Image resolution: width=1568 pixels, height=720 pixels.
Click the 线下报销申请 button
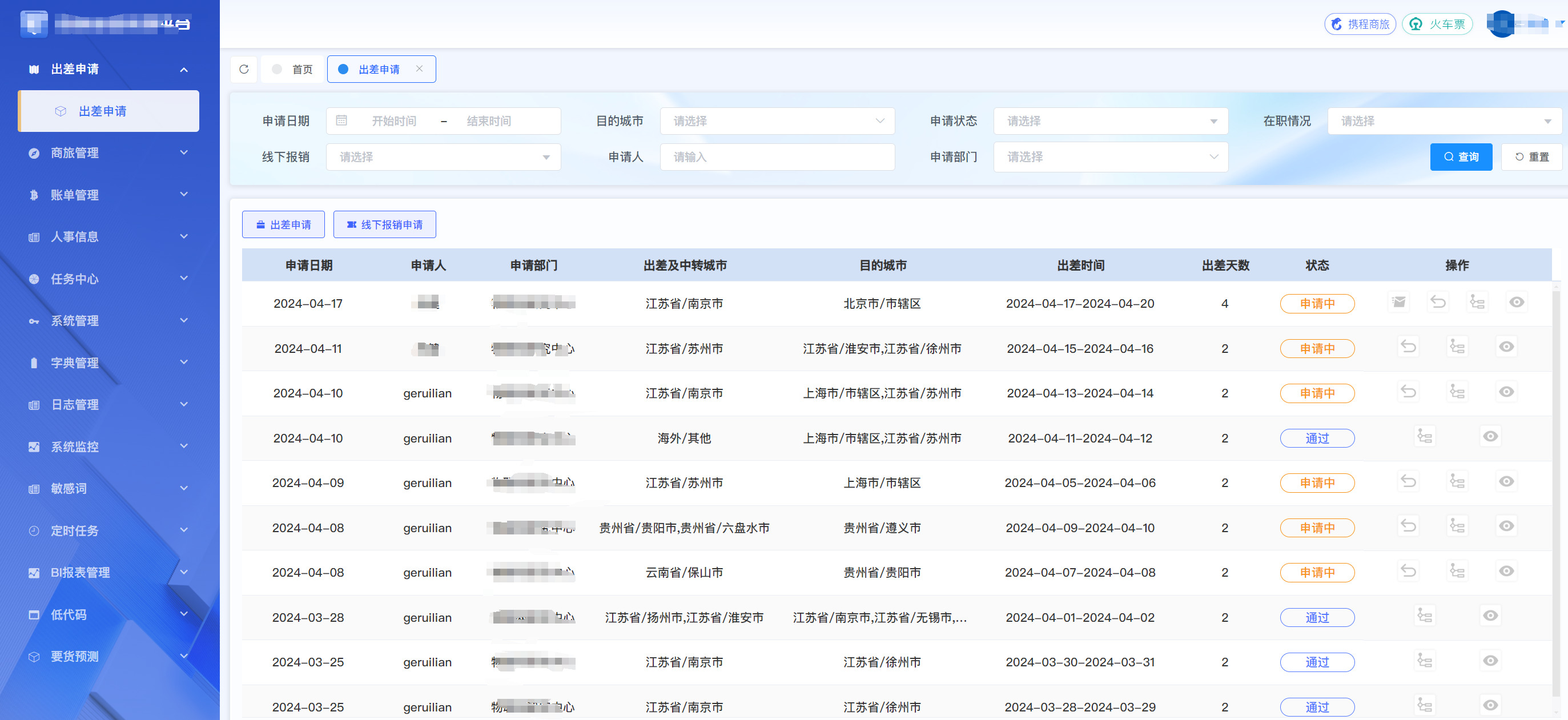click(x=385, y=224)
